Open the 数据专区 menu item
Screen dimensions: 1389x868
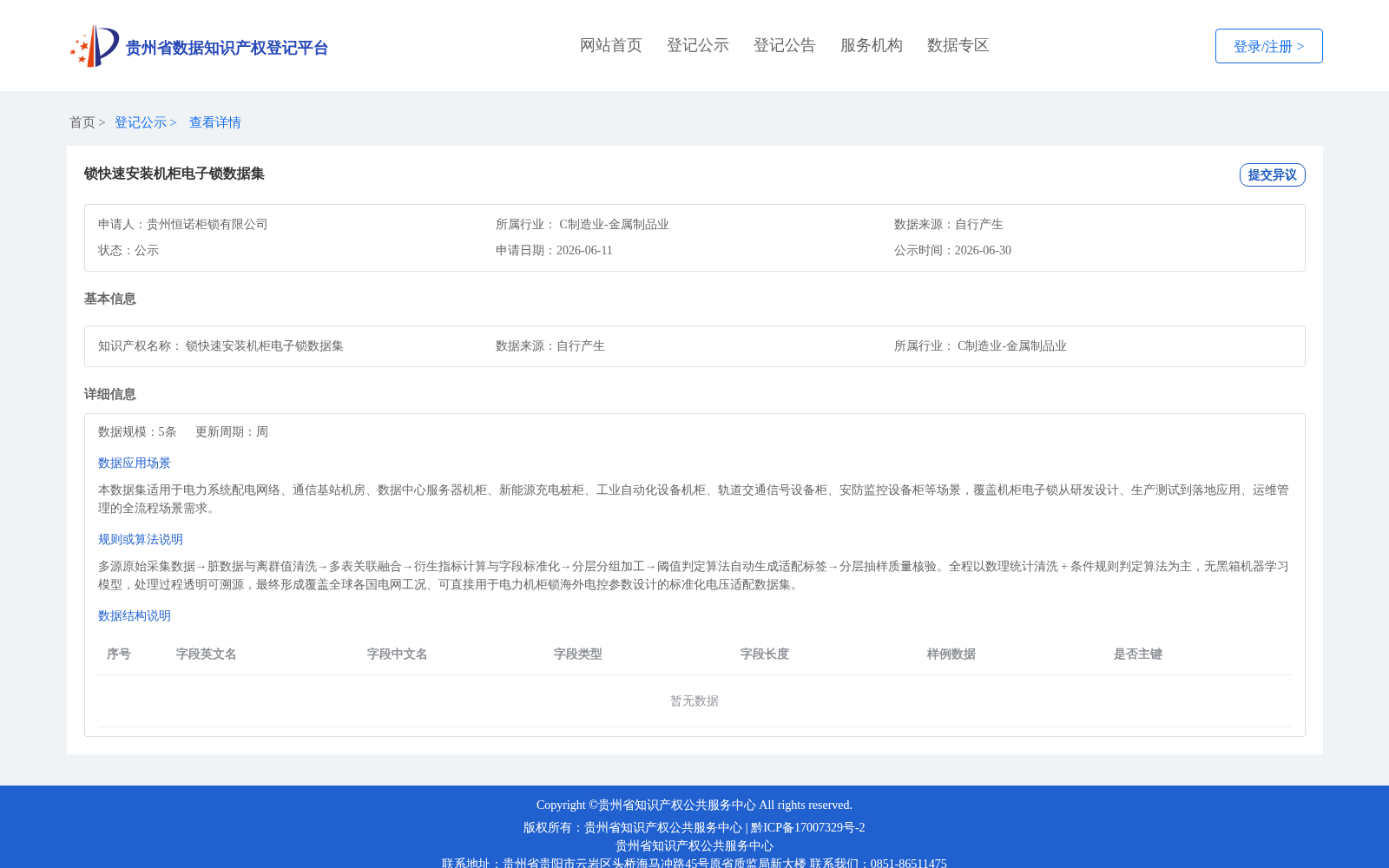pyautogui.click(x=958, y=45)
